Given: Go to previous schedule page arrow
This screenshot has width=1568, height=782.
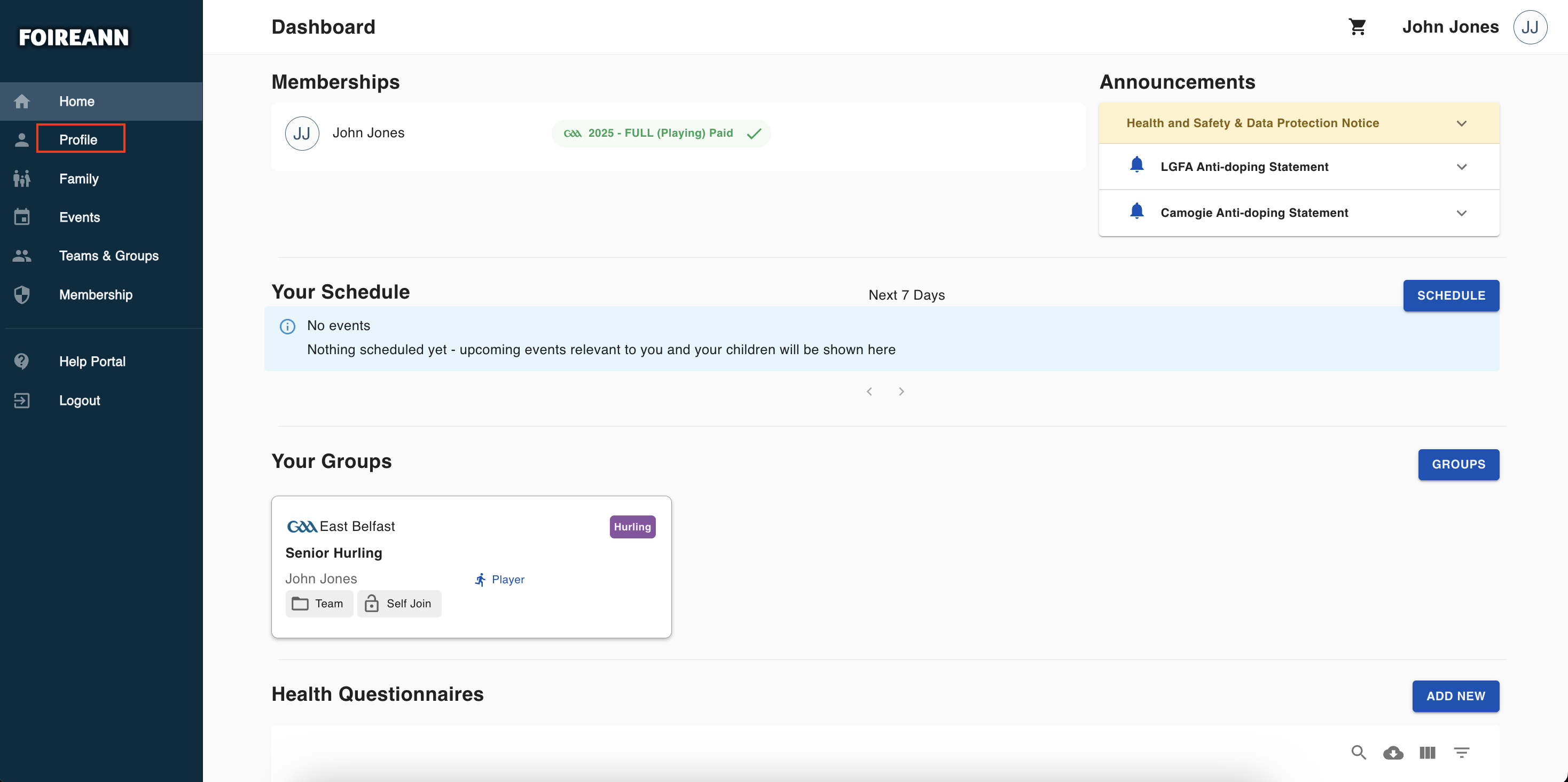Looking at the screenshot, I should point(869,392).
